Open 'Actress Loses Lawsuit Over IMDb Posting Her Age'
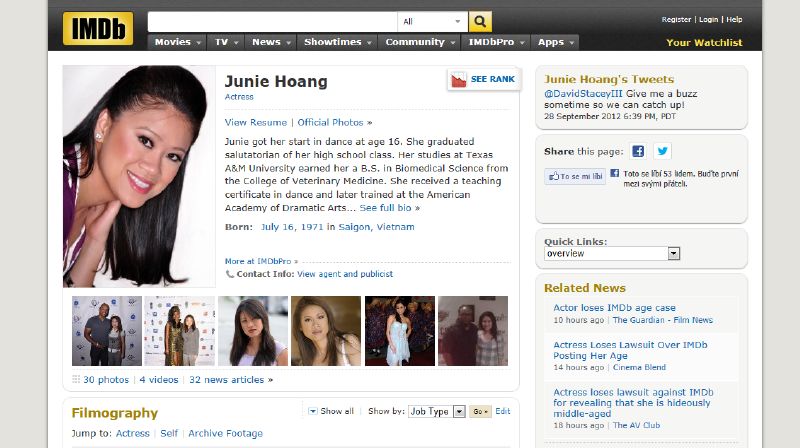The width and height of the screenshot is (800, 448). point(630,350)
